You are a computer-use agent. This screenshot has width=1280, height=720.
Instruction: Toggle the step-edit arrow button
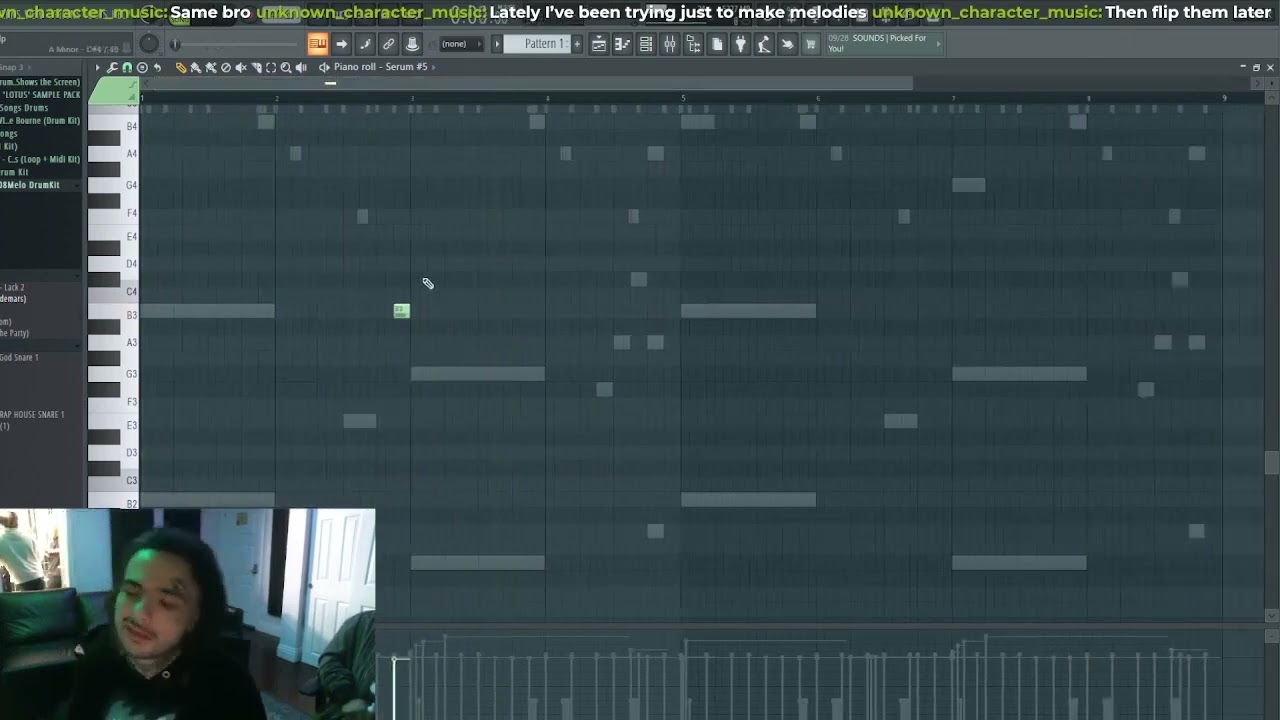[x=341, y=44]
